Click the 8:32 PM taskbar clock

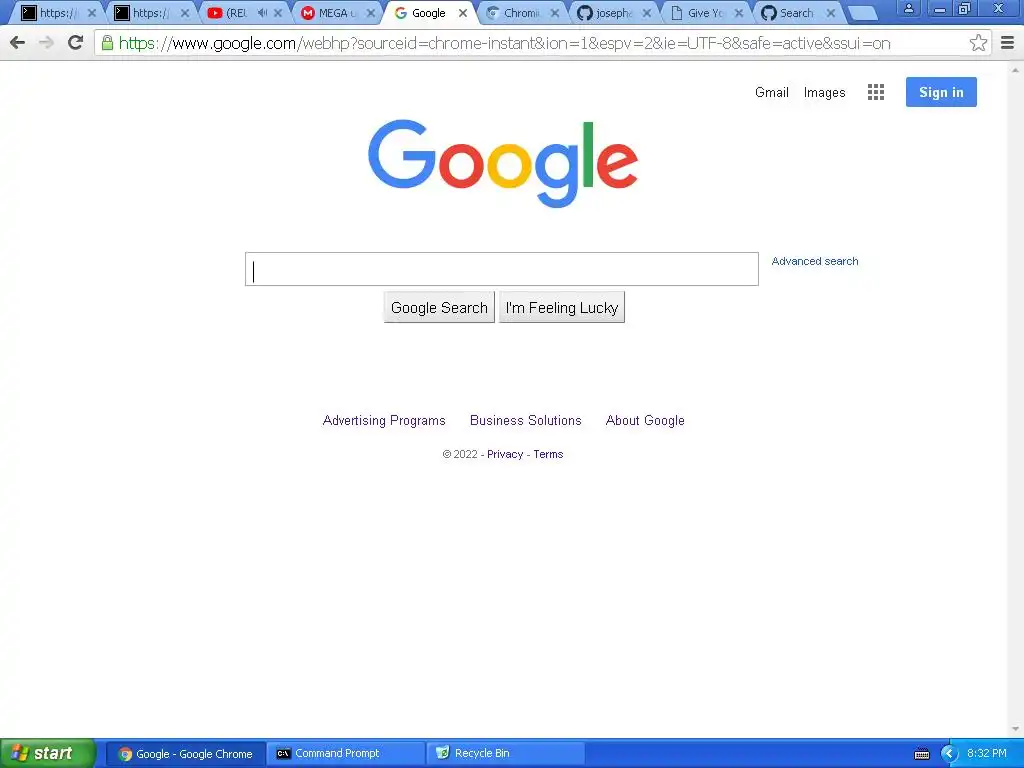(x=987, y=754)
